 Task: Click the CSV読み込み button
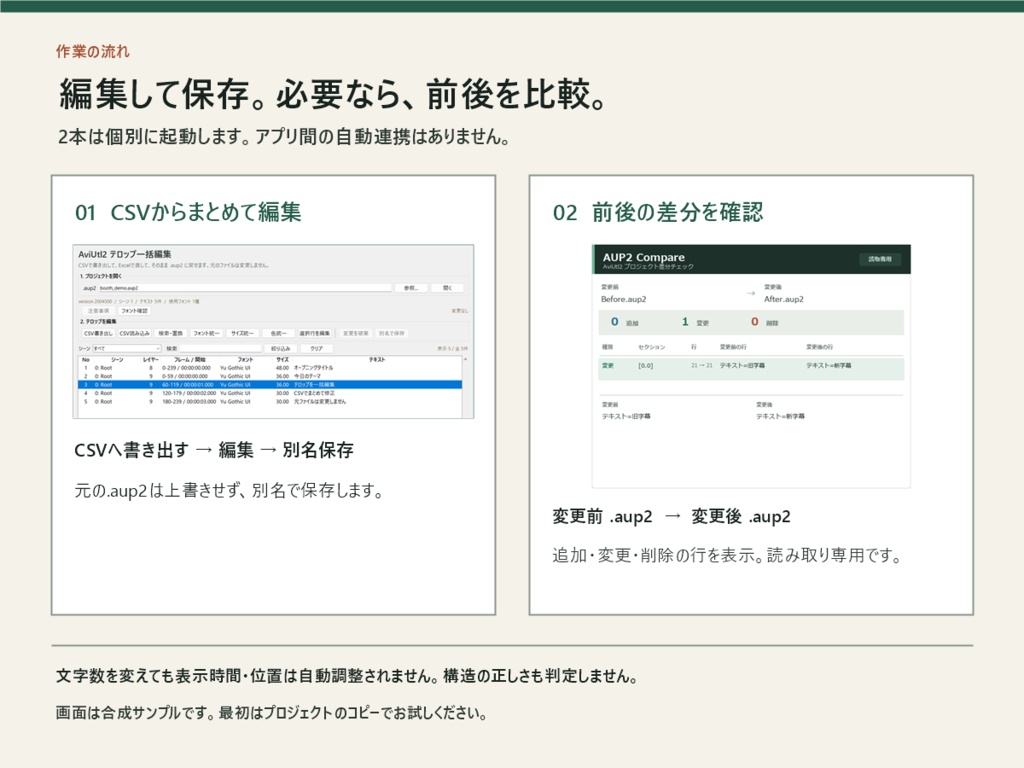pyautogui.click(x=135, y=333)
